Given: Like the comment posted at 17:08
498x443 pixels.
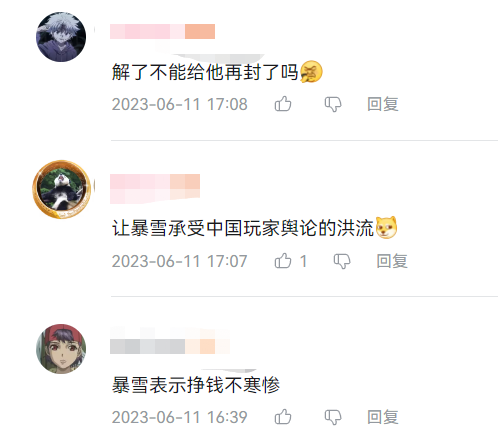Looking at the screenshot, I should [283, 104].
